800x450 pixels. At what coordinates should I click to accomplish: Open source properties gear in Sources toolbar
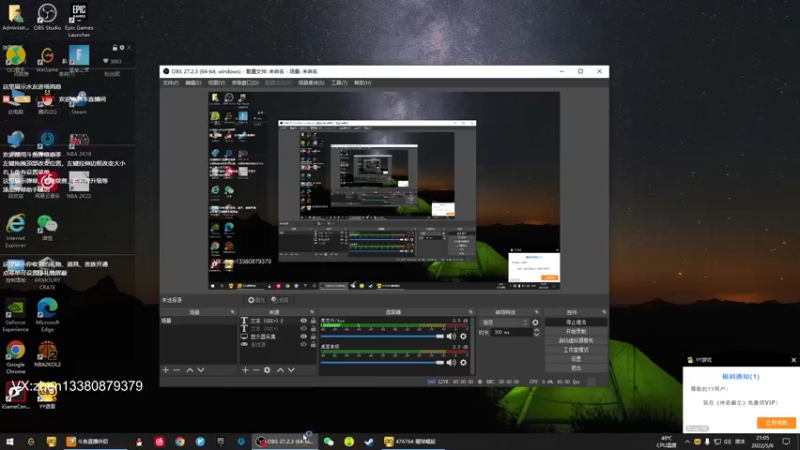[267, 370]
